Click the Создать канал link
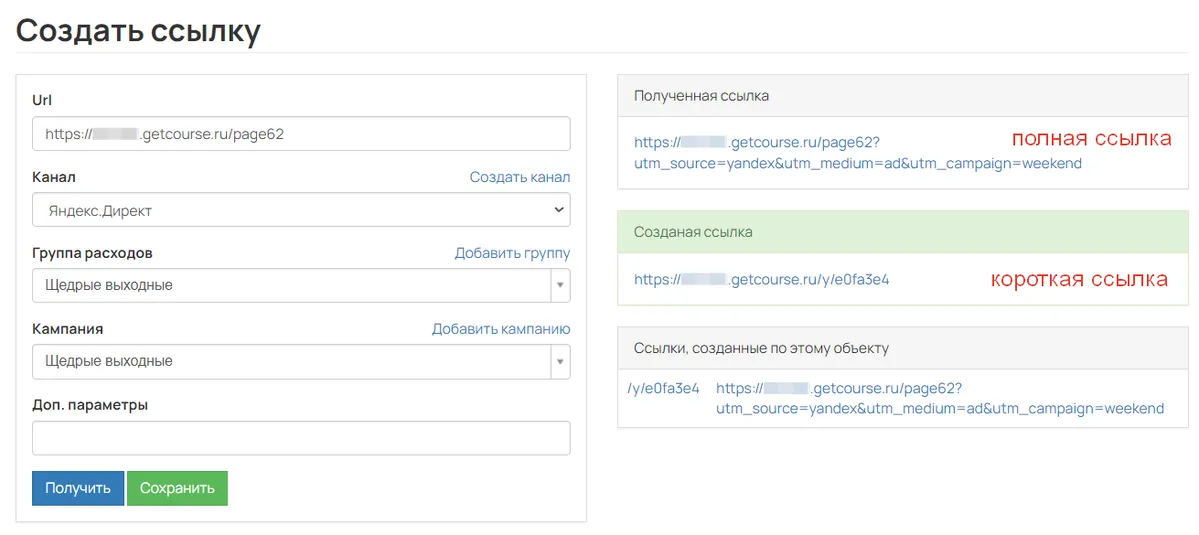The image size is (1199, 535). pyautogui.click(x=520, y=177)
